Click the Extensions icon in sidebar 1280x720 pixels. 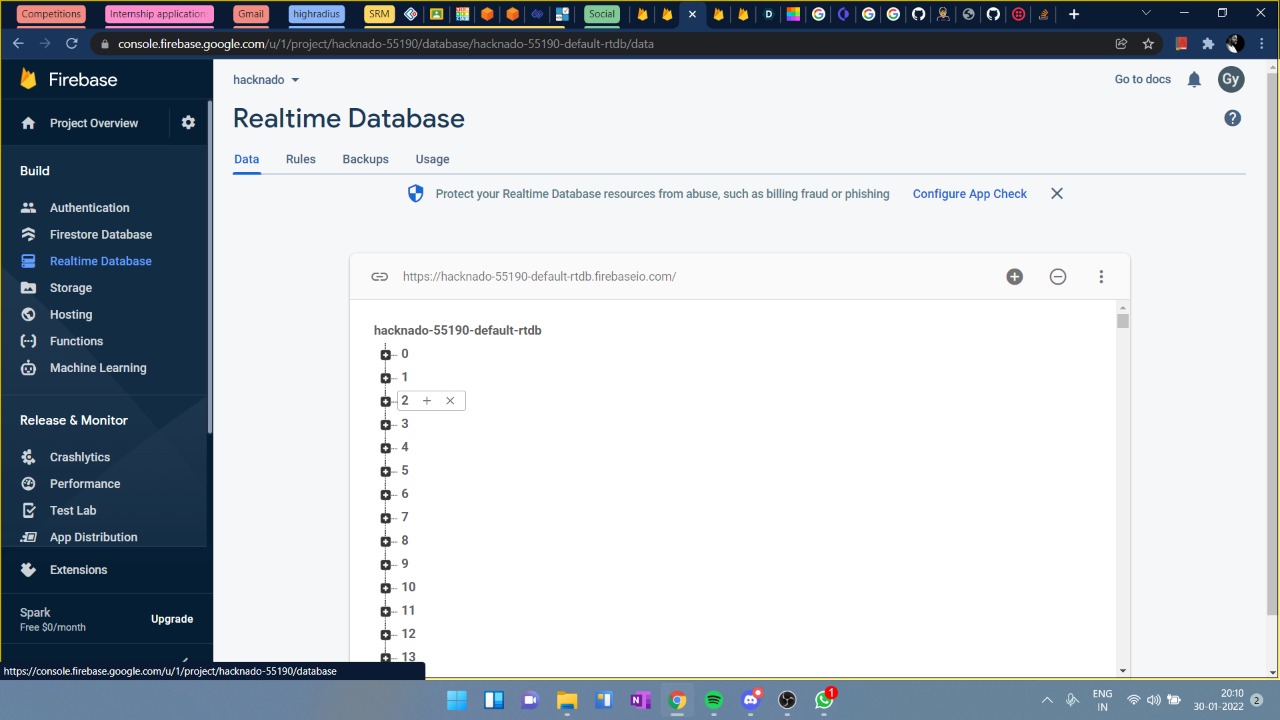(x=28, y=570)
